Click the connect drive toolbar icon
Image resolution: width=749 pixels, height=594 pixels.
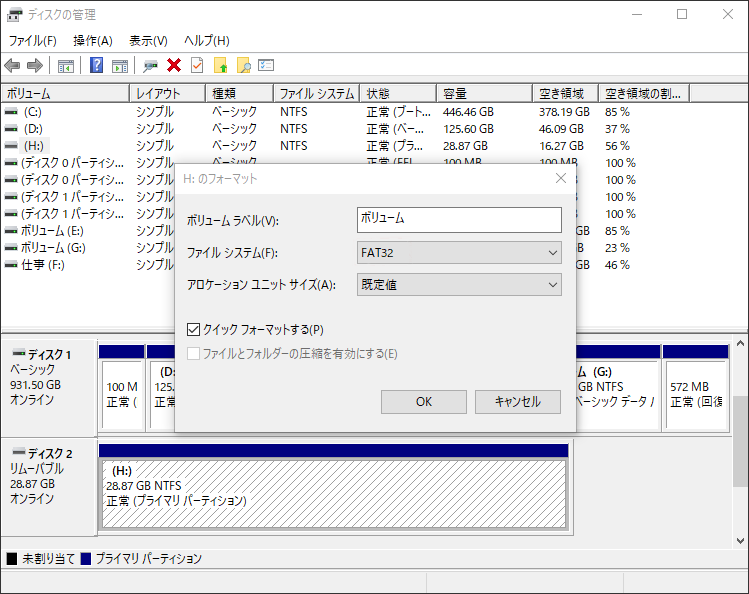[x=150, y=65]
